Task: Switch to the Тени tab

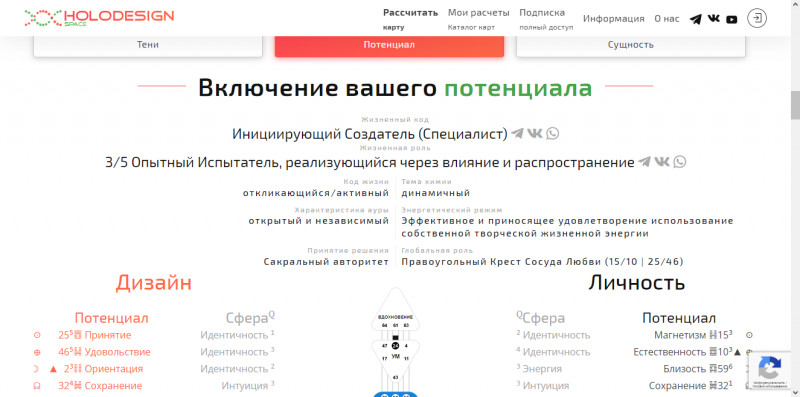Action: 148,45
